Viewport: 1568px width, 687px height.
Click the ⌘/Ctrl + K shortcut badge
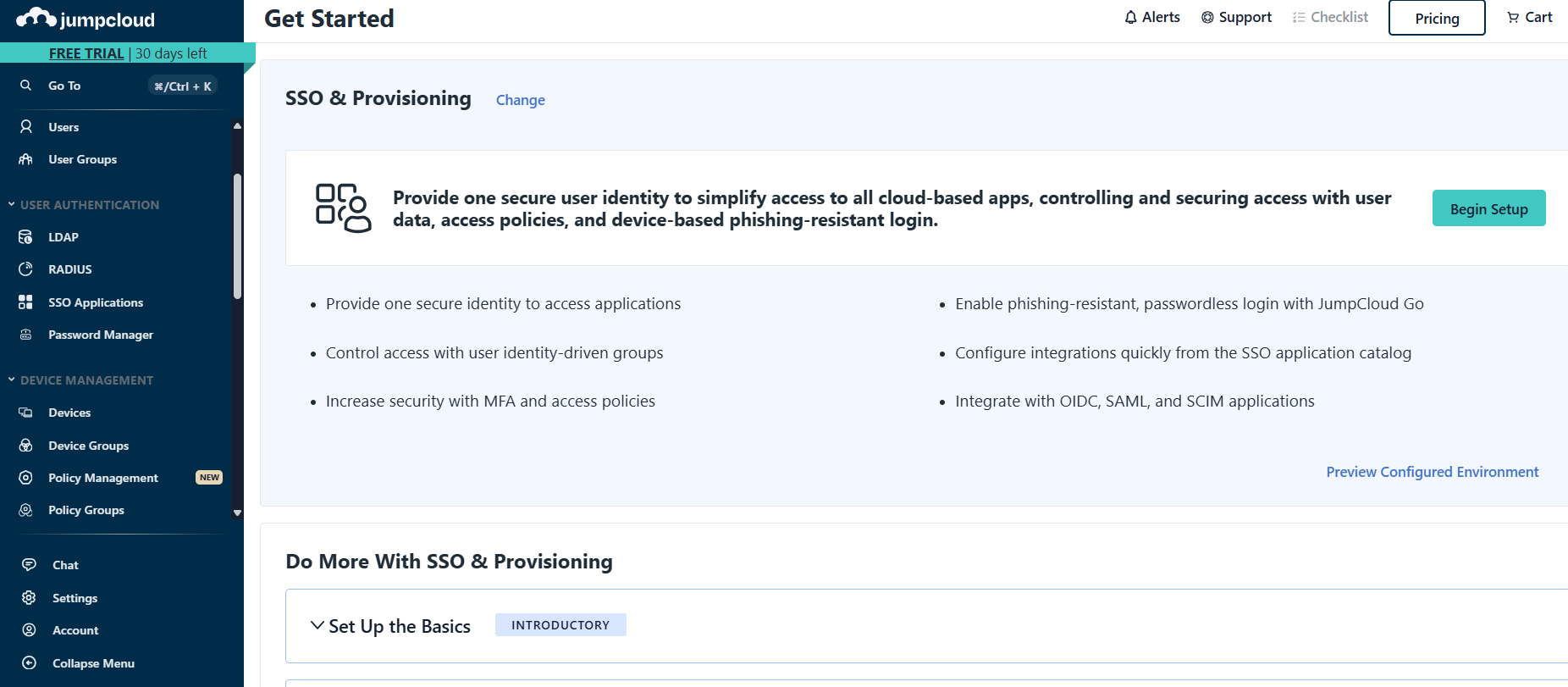point(183,86)
